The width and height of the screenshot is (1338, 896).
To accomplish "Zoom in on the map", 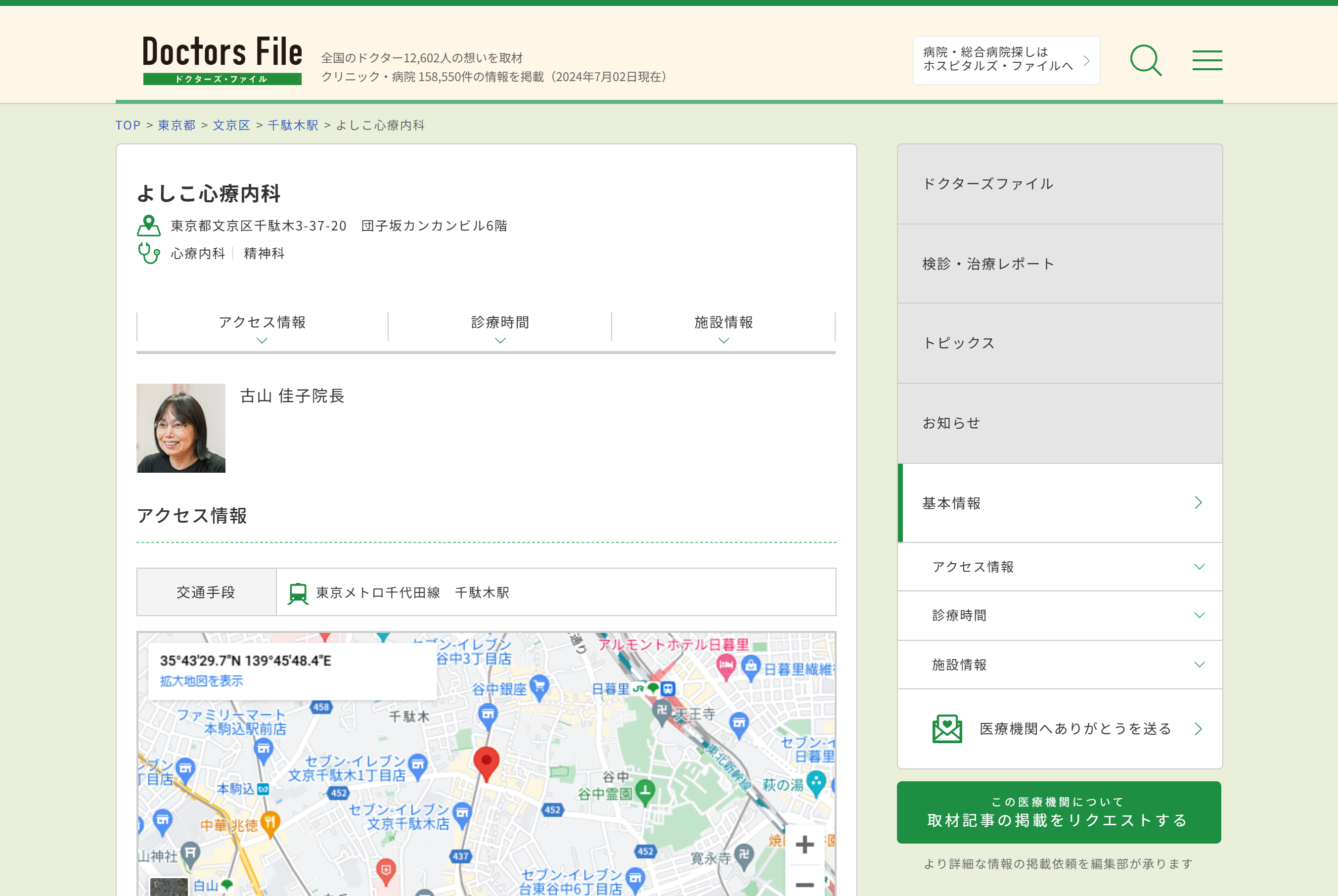I will click(804, 844).
